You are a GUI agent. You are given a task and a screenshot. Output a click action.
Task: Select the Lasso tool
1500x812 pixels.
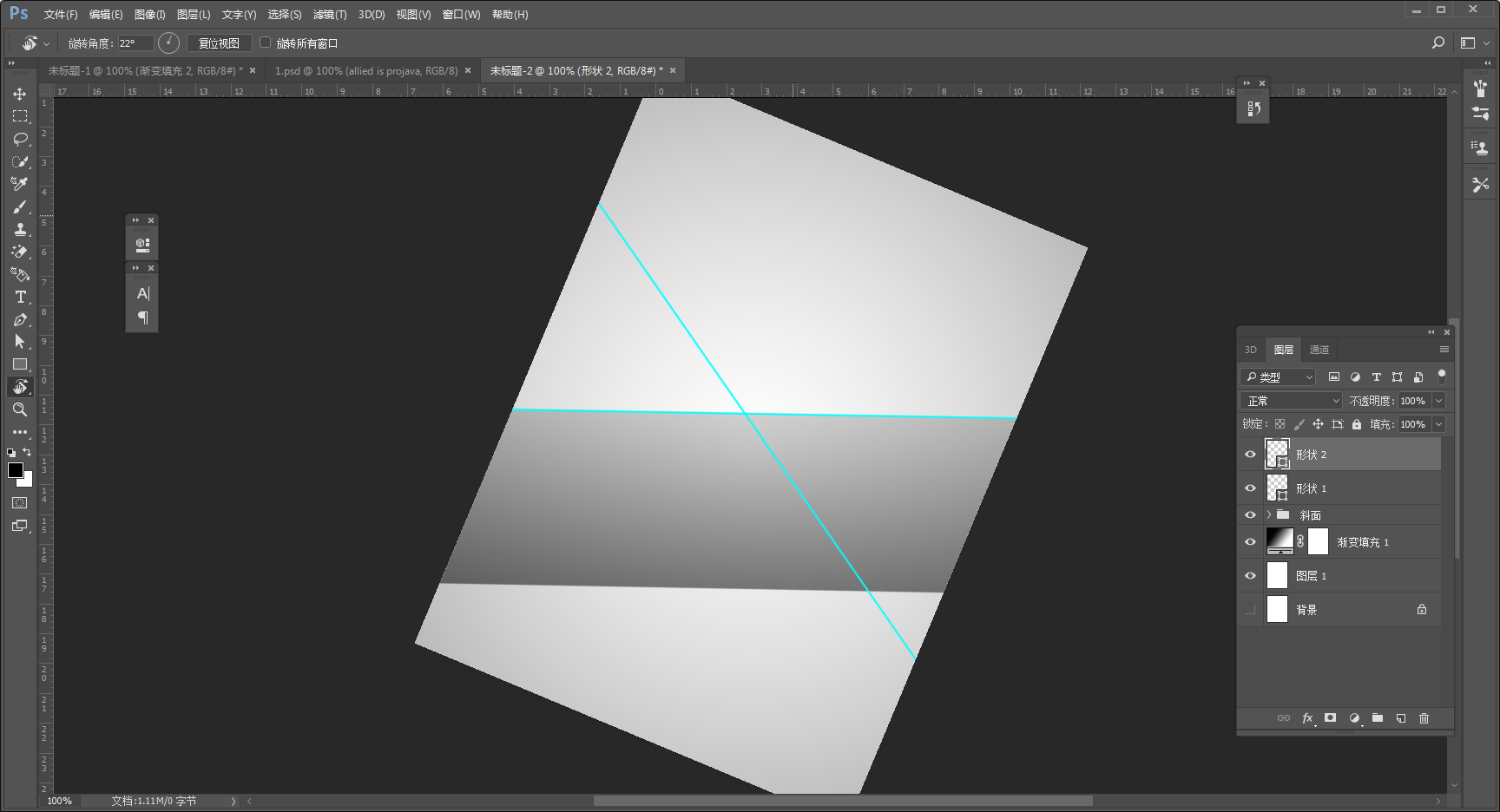click(19, 139)
